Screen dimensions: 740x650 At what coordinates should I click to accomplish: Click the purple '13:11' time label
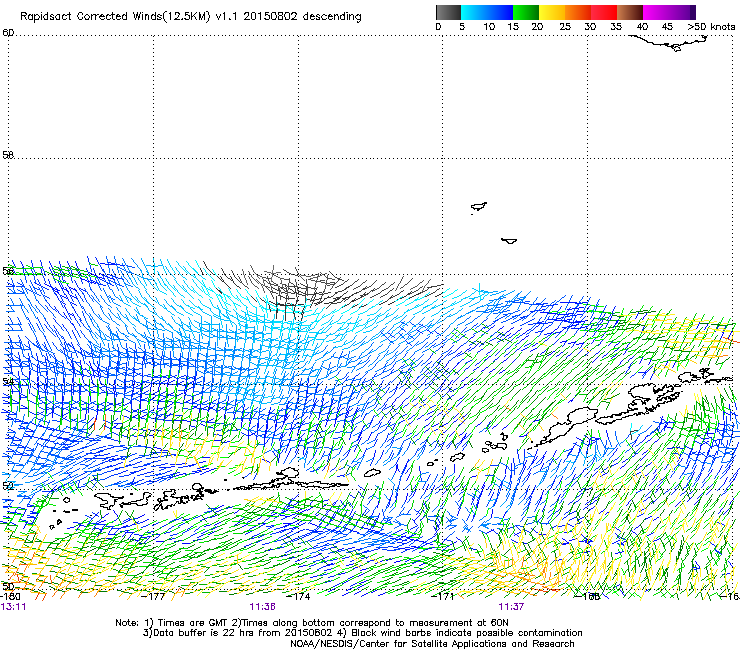[13, 607]
